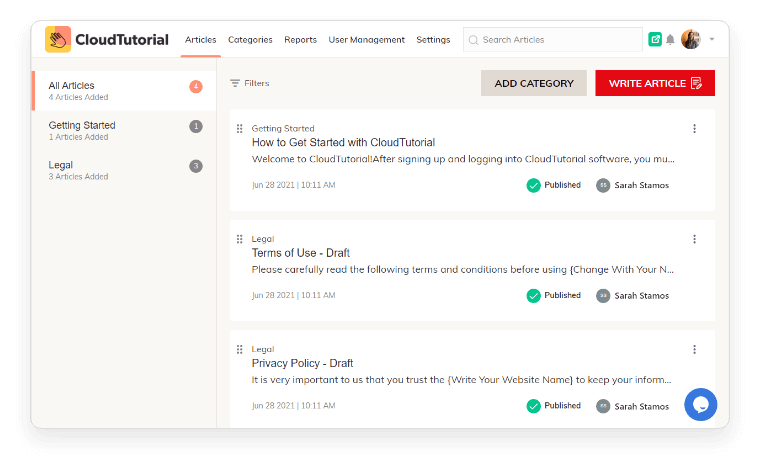Open the User Management tab
The width and height of the screenshot is (760, 469).
(367, 40)
